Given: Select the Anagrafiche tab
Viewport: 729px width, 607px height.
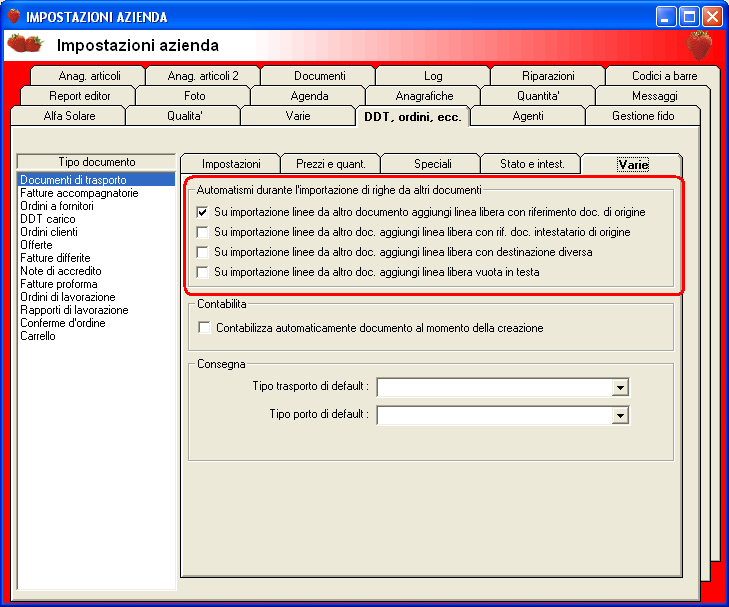Looking at the screenshot, I should [424, 96].
